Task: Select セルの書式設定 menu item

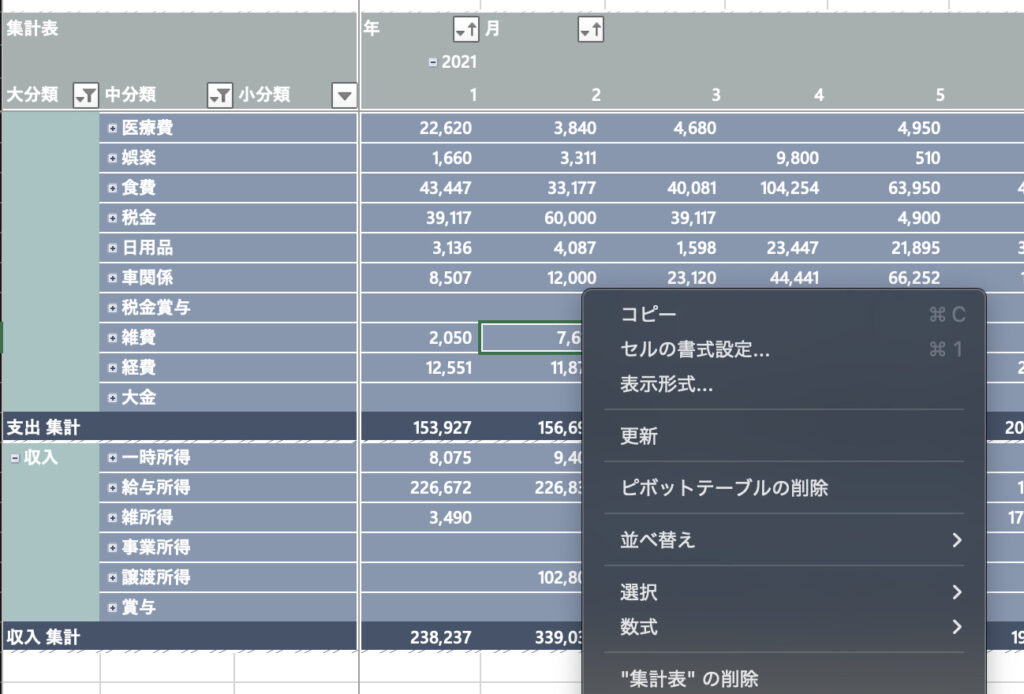Action: point(695,350)
